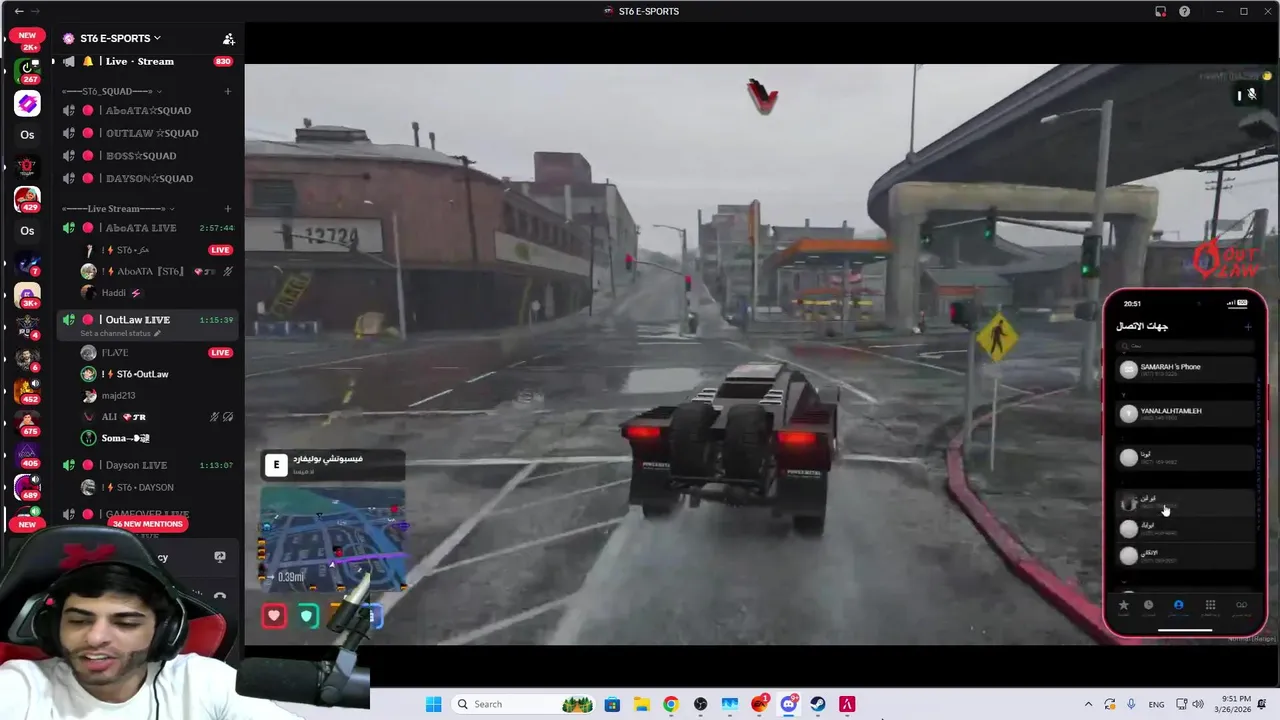Open Discord from the taskbar
This screenshot has height=720, width=1280.
(789, 704)
